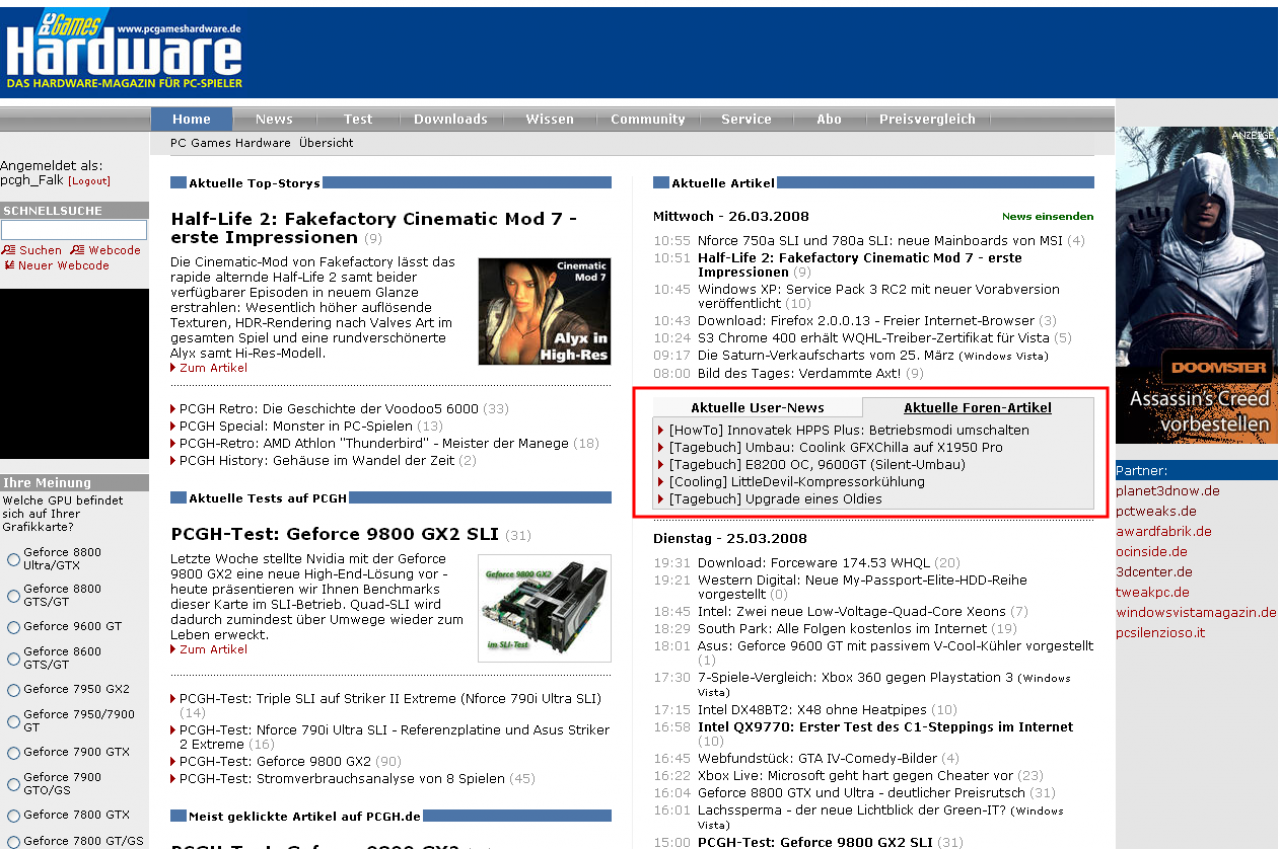
Task: Select Geforce 8800 Ultra/GTX radio button
Action: click(14, 560)
